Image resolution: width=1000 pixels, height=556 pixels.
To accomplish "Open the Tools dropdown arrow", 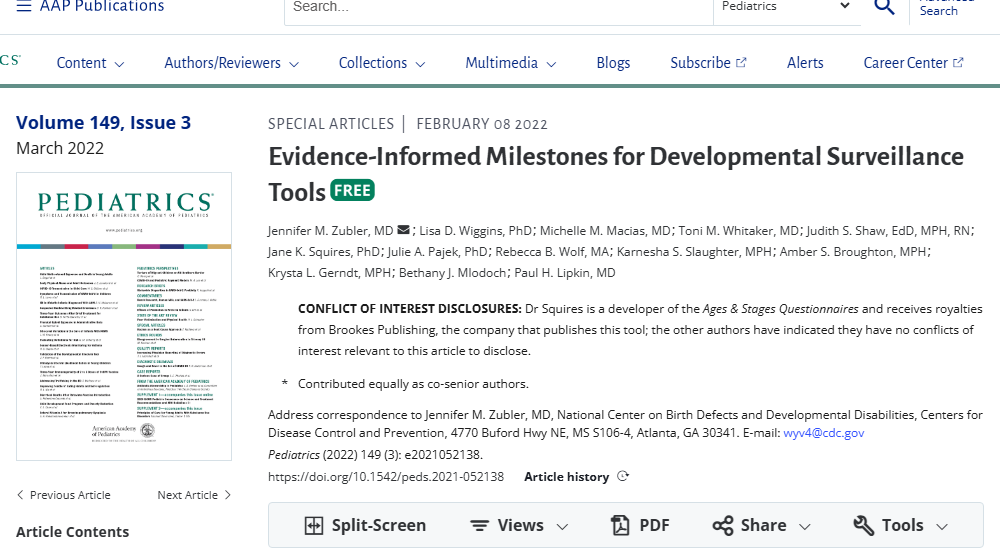I will 942,527.
